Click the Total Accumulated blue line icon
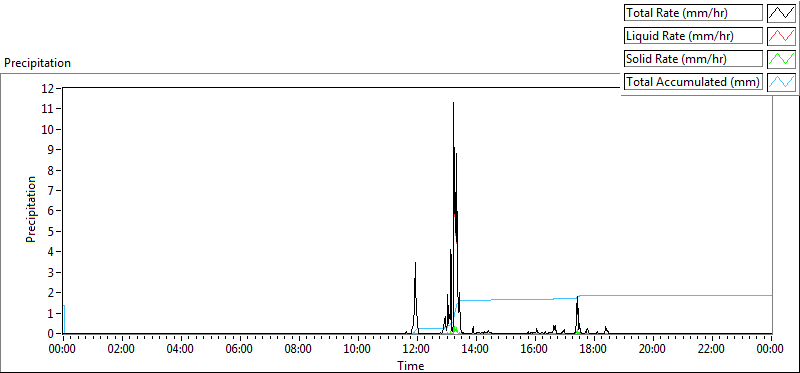Viewport: 800px width, 373px height. pos(781,82)
